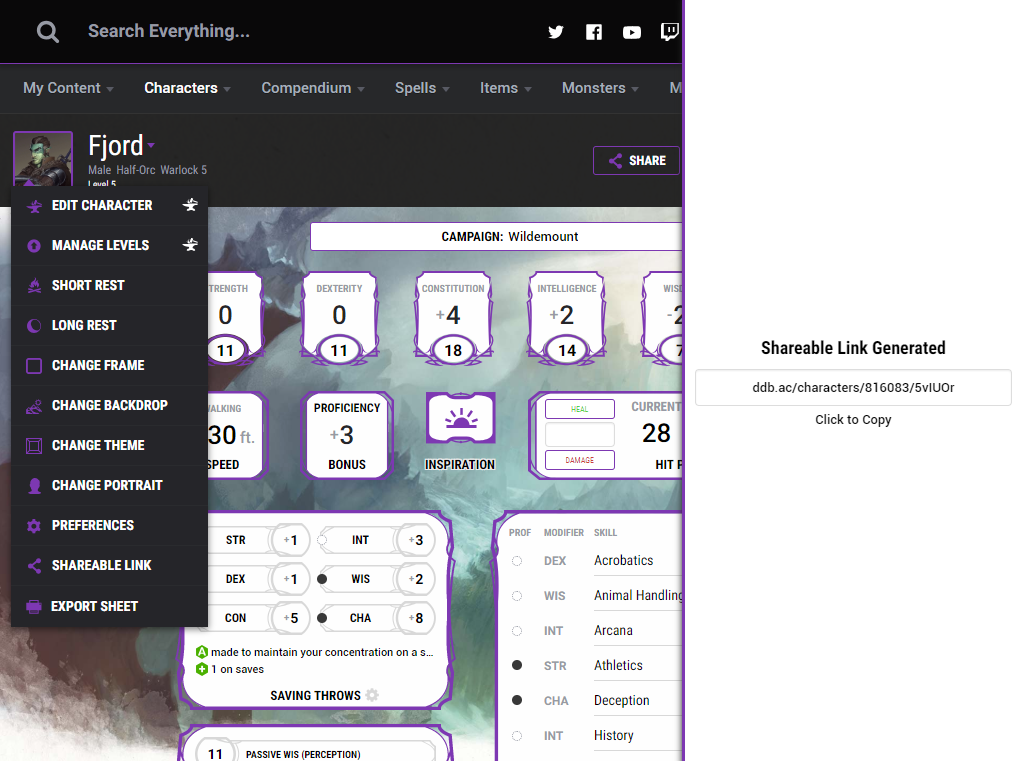This screenshot has width=1019, height=761.
Task: Click the Change Backdrop landscape icon
Action: 34,406
